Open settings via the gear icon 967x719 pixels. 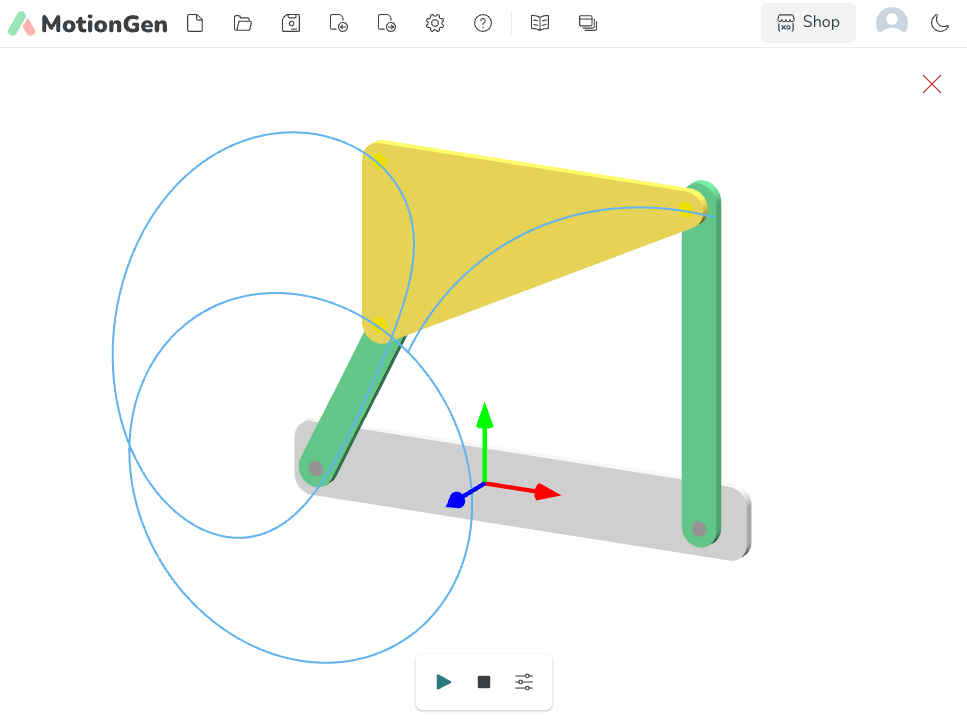pos(435,23)
